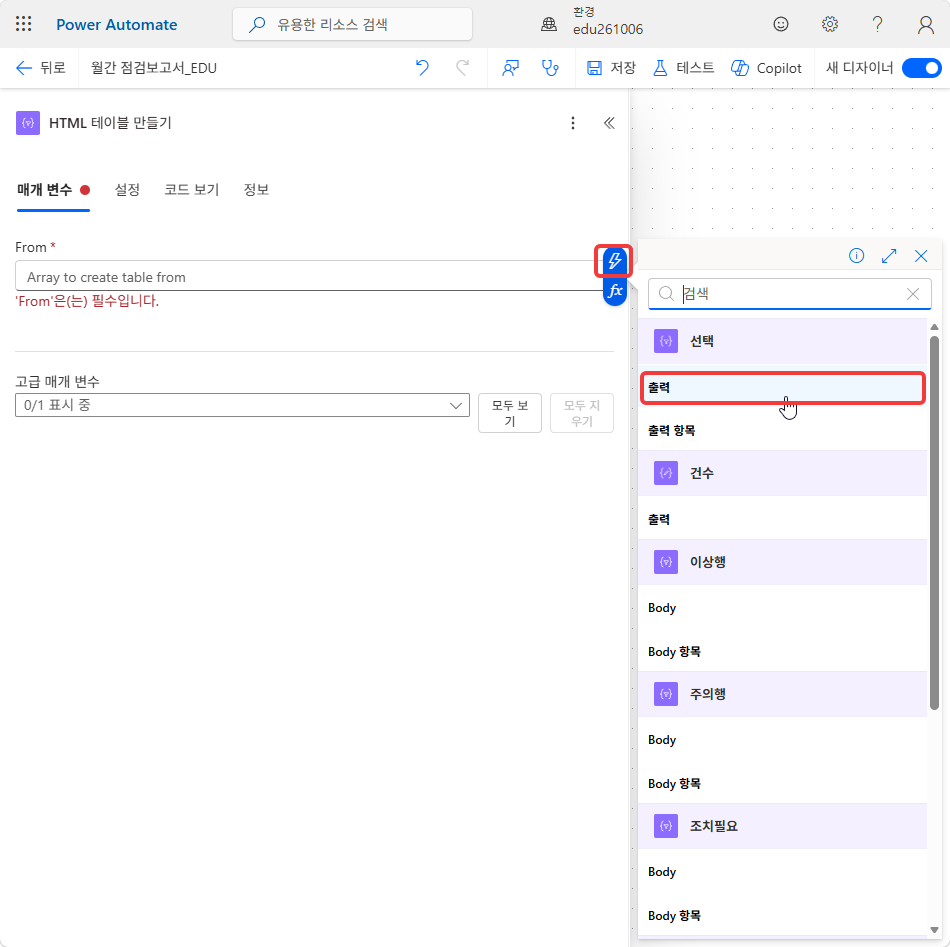The height and width of the screenshot is (947, 950).
Task: Click the fx expression icon
Action: (x=615, y=291)
